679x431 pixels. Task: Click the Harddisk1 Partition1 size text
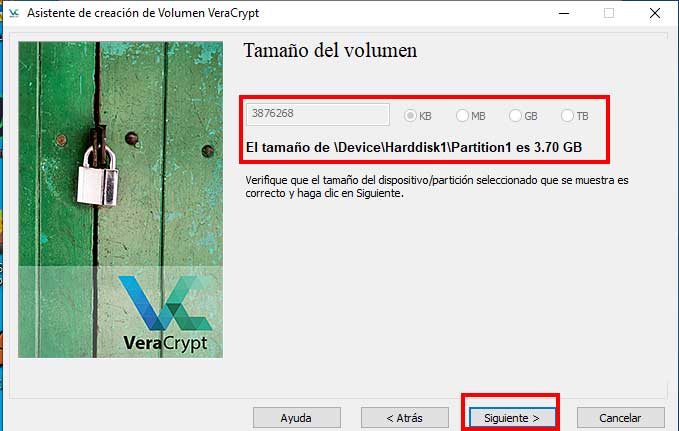414,147
